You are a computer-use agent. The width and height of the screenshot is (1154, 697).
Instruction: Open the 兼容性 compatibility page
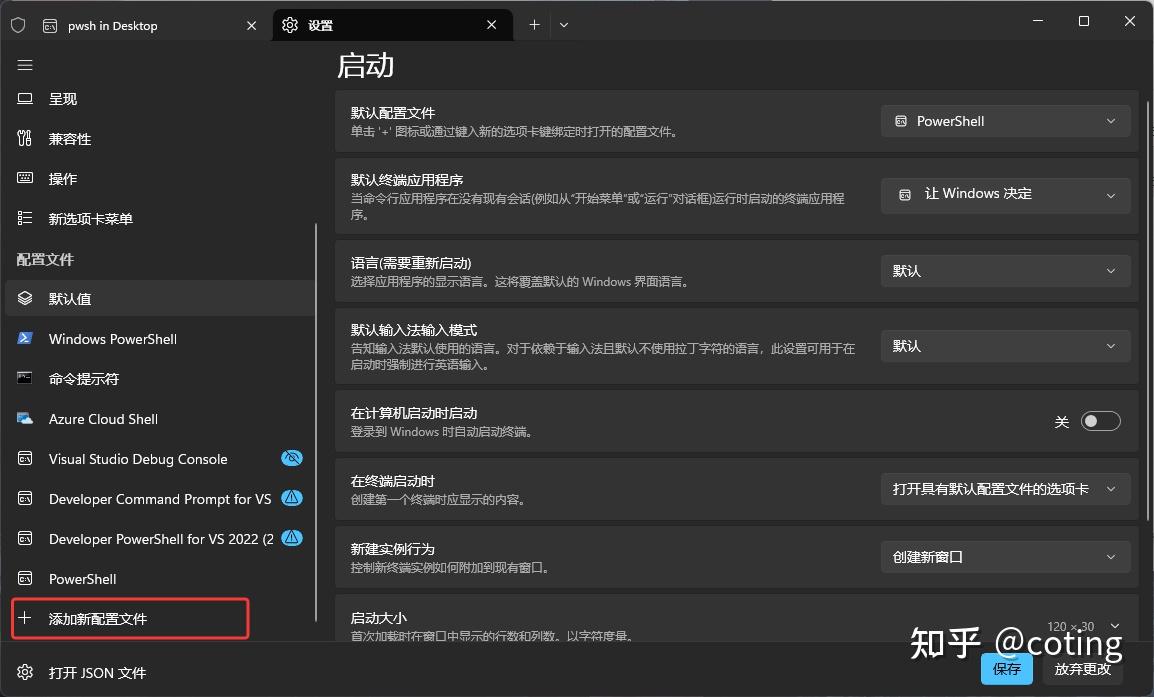pyautogui.click(x=160, y=138)
